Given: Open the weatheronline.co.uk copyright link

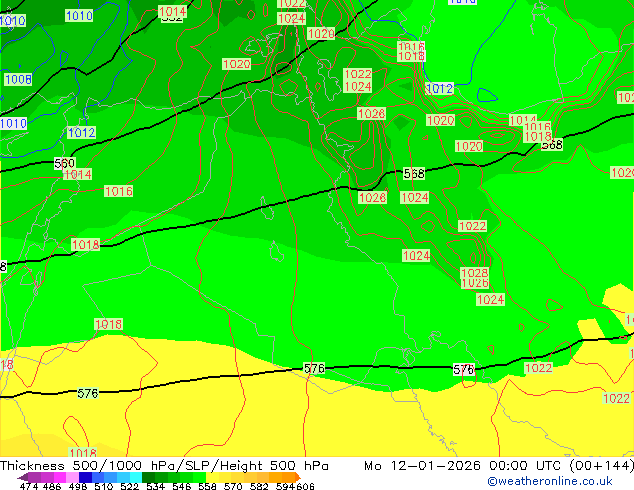Looking at the screenshot, I should (x=550, y=481).
